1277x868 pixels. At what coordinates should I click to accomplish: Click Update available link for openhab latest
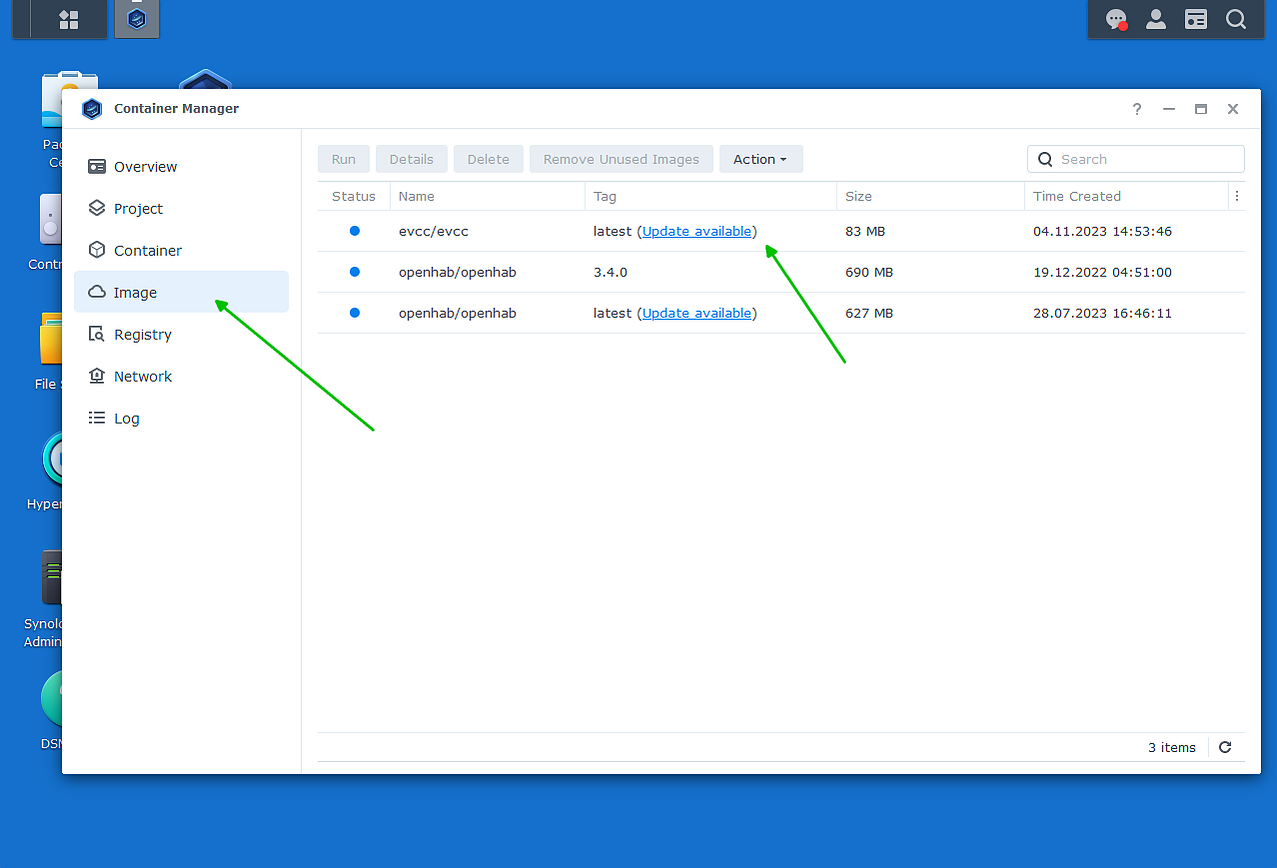(697, 313)
